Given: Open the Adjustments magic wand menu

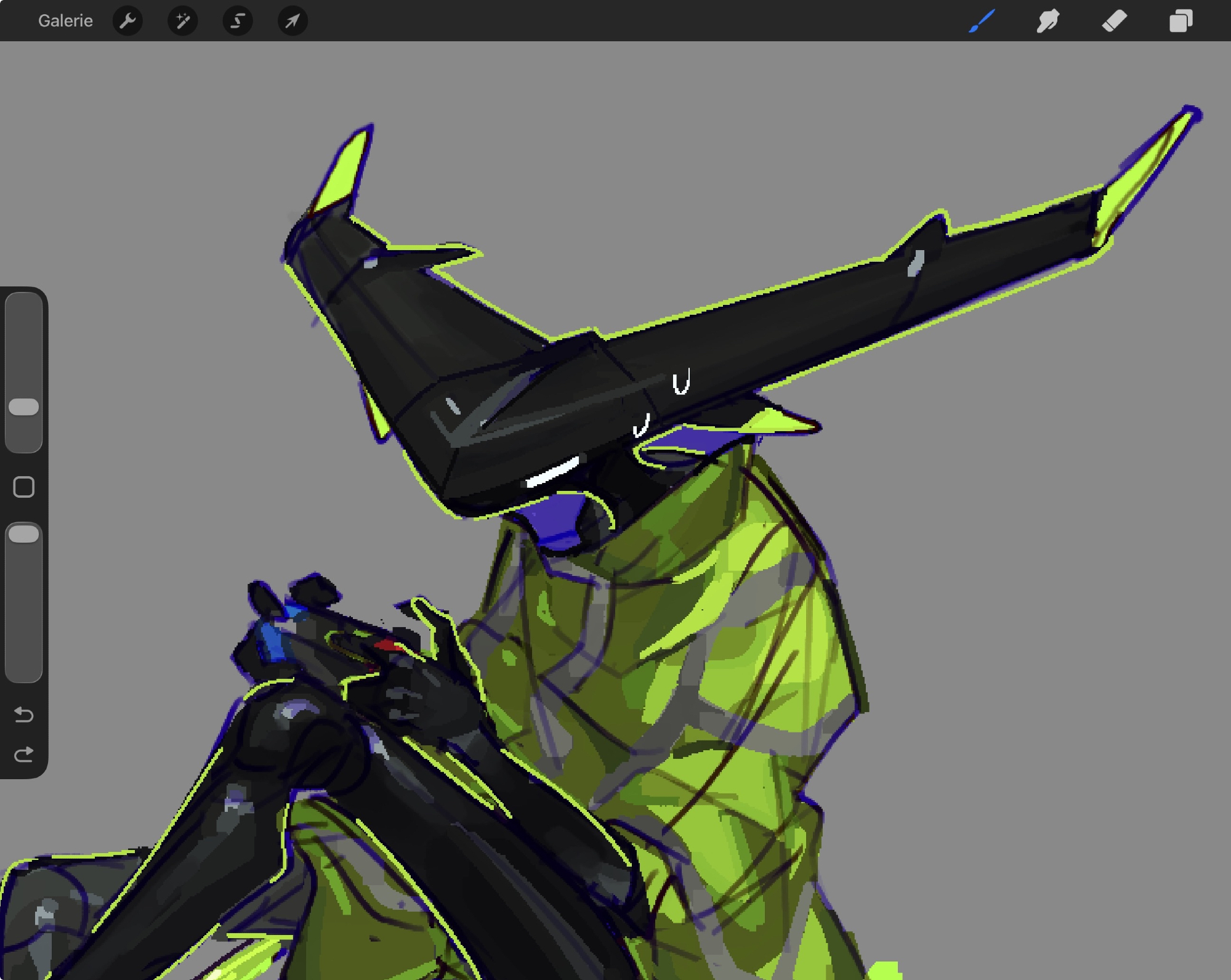Looking at the screenshot, I should pos(182,21).
